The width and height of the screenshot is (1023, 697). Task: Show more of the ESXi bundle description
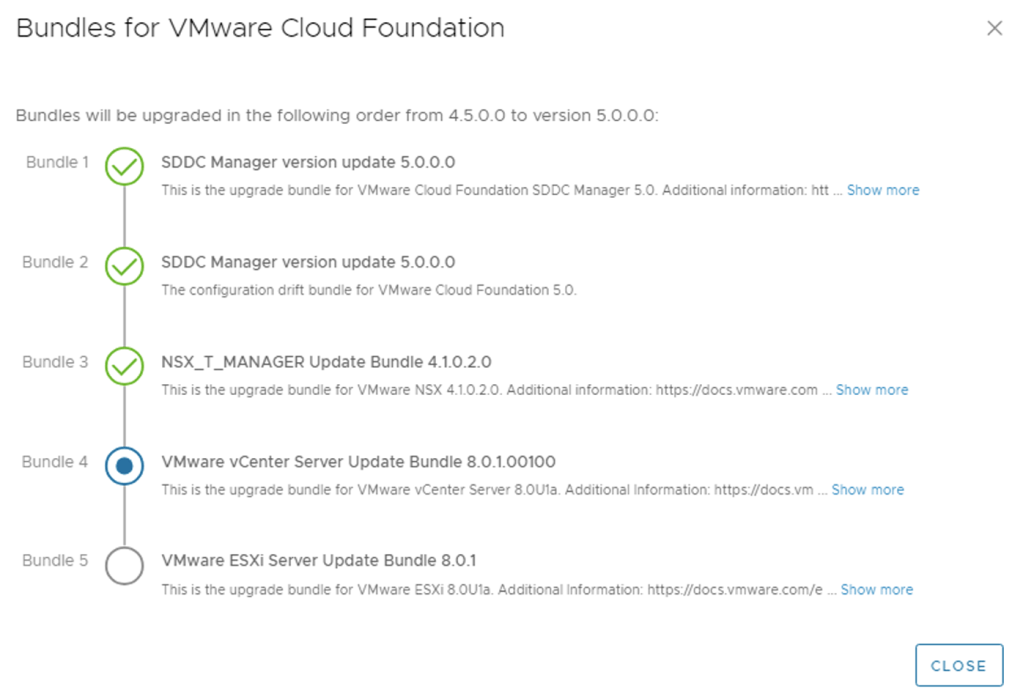click(x=876, y=590)
